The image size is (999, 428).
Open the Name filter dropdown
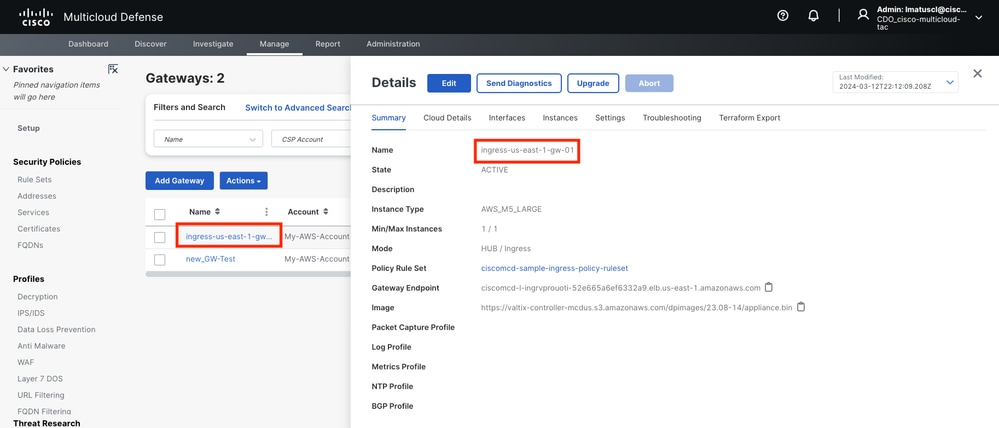click(208, 139)
